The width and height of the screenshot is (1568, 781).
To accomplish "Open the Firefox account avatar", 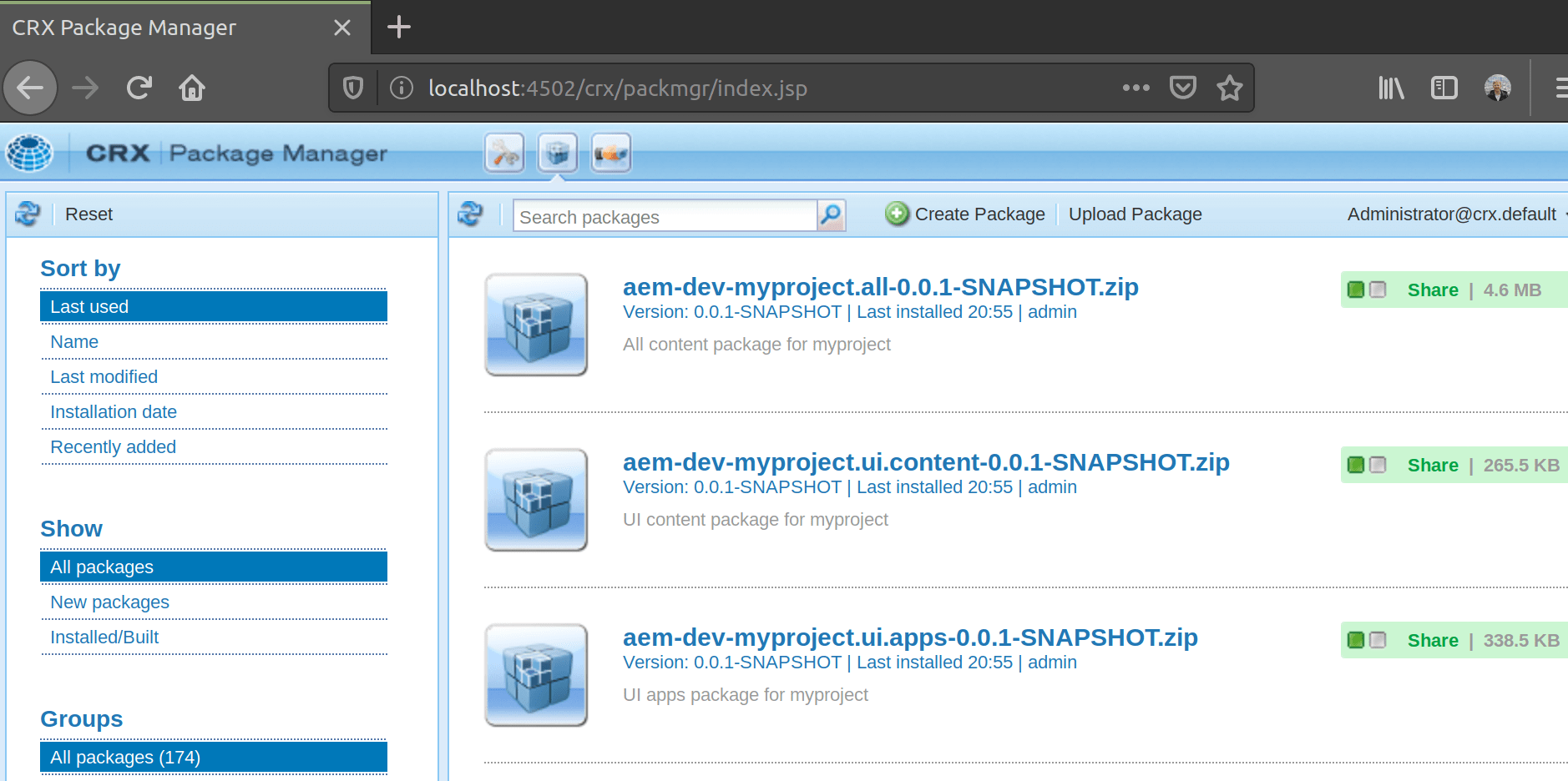I will [x=1498, y=88].
